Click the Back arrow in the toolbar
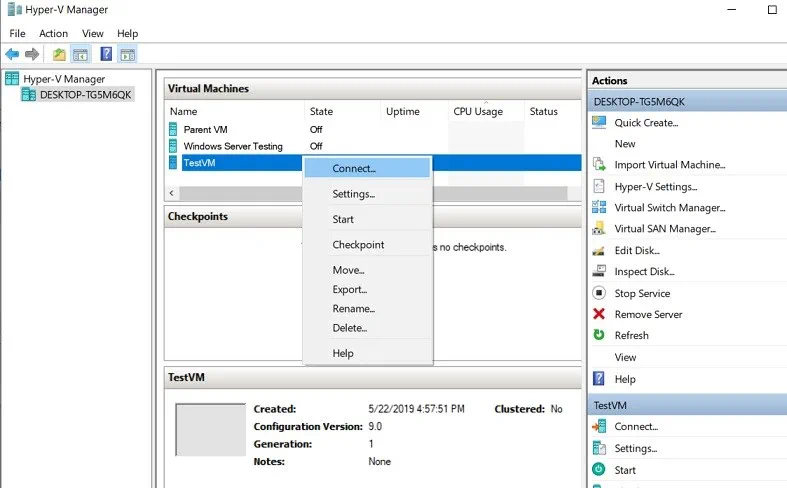This screenshot has height=488, width=787. coord(12,54)
